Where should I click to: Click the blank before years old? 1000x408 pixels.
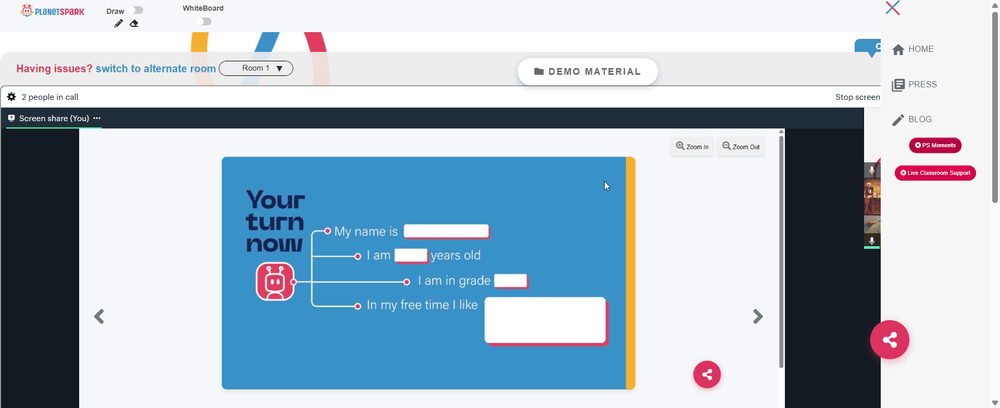411,256
